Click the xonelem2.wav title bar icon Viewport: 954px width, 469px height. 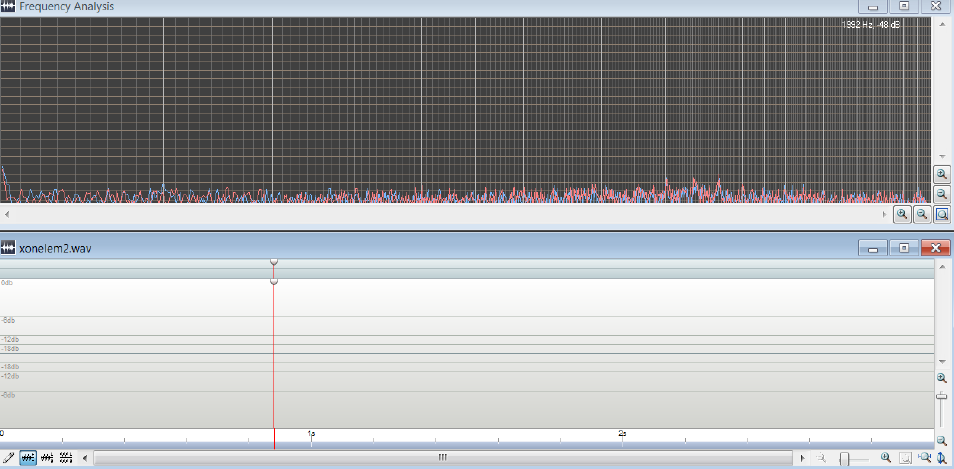8,248
